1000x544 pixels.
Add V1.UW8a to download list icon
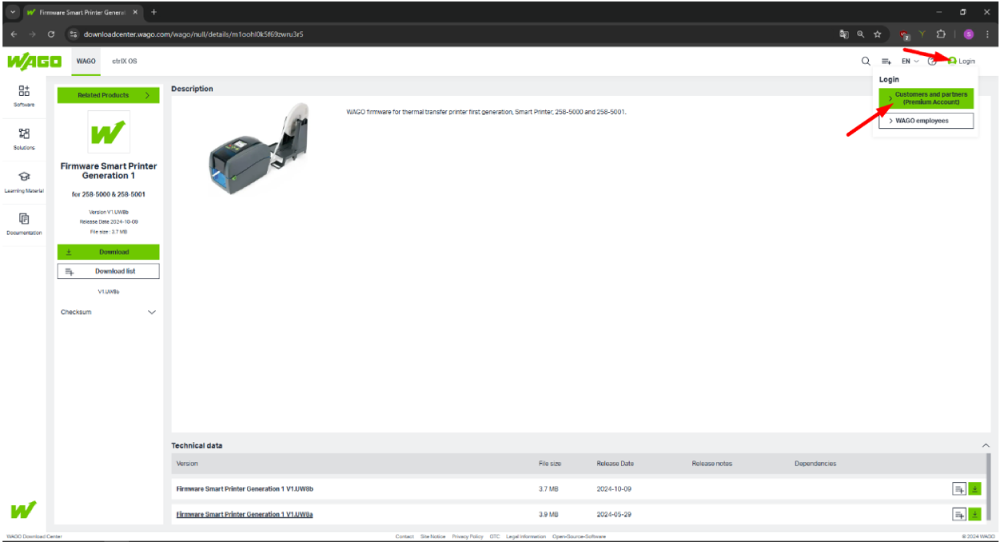point(959,514)
